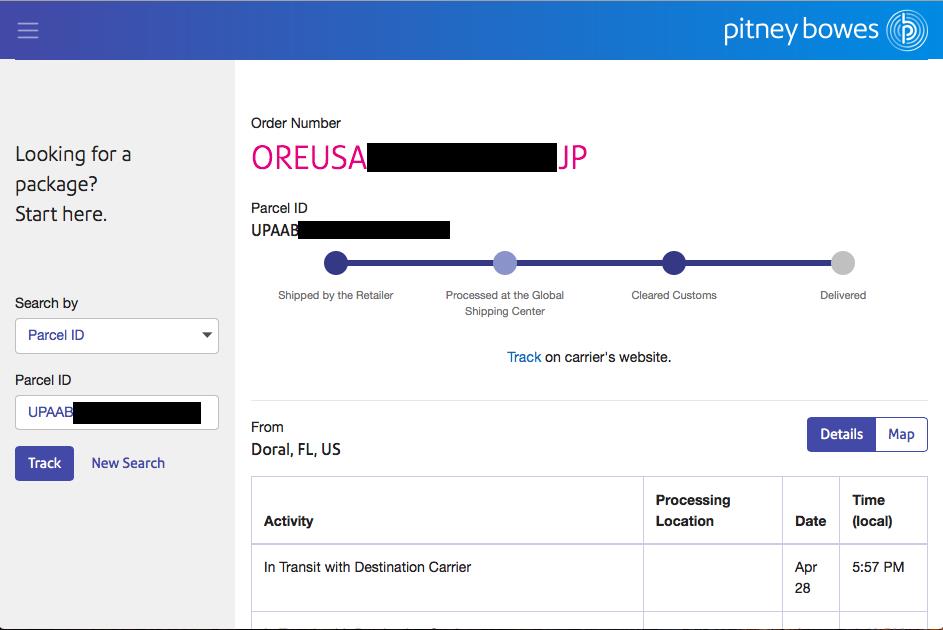Click the dropdown arrow next to Parcel ID
The width and height of the screenshot is (943, 630).
click(207, 335)
